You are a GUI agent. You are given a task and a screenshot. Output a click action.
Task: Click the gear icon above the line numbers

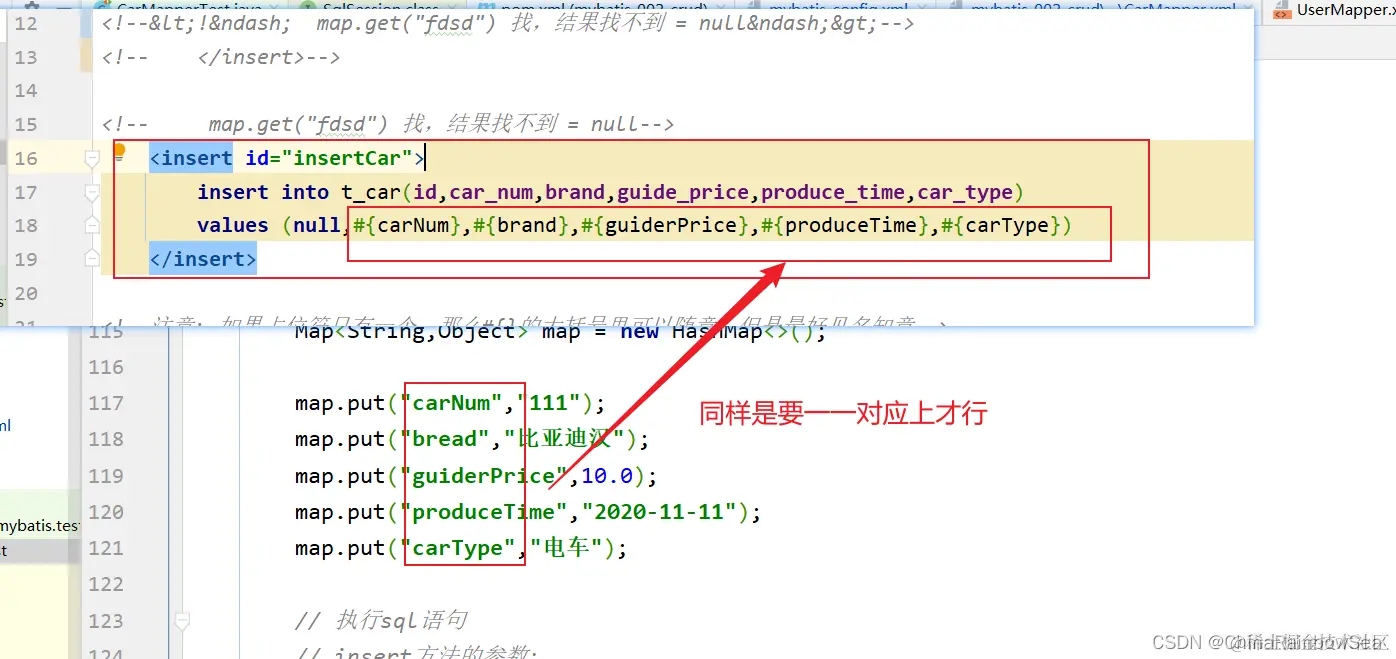coord(32,5)
